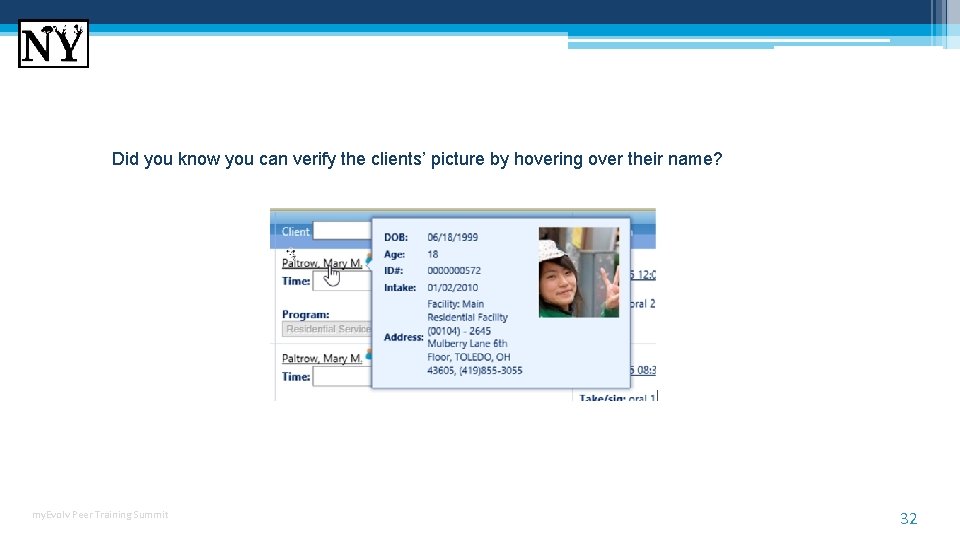Select the Intake date 01/02/2010
Viewport: 960px width, 540px height.
(452, 287)
